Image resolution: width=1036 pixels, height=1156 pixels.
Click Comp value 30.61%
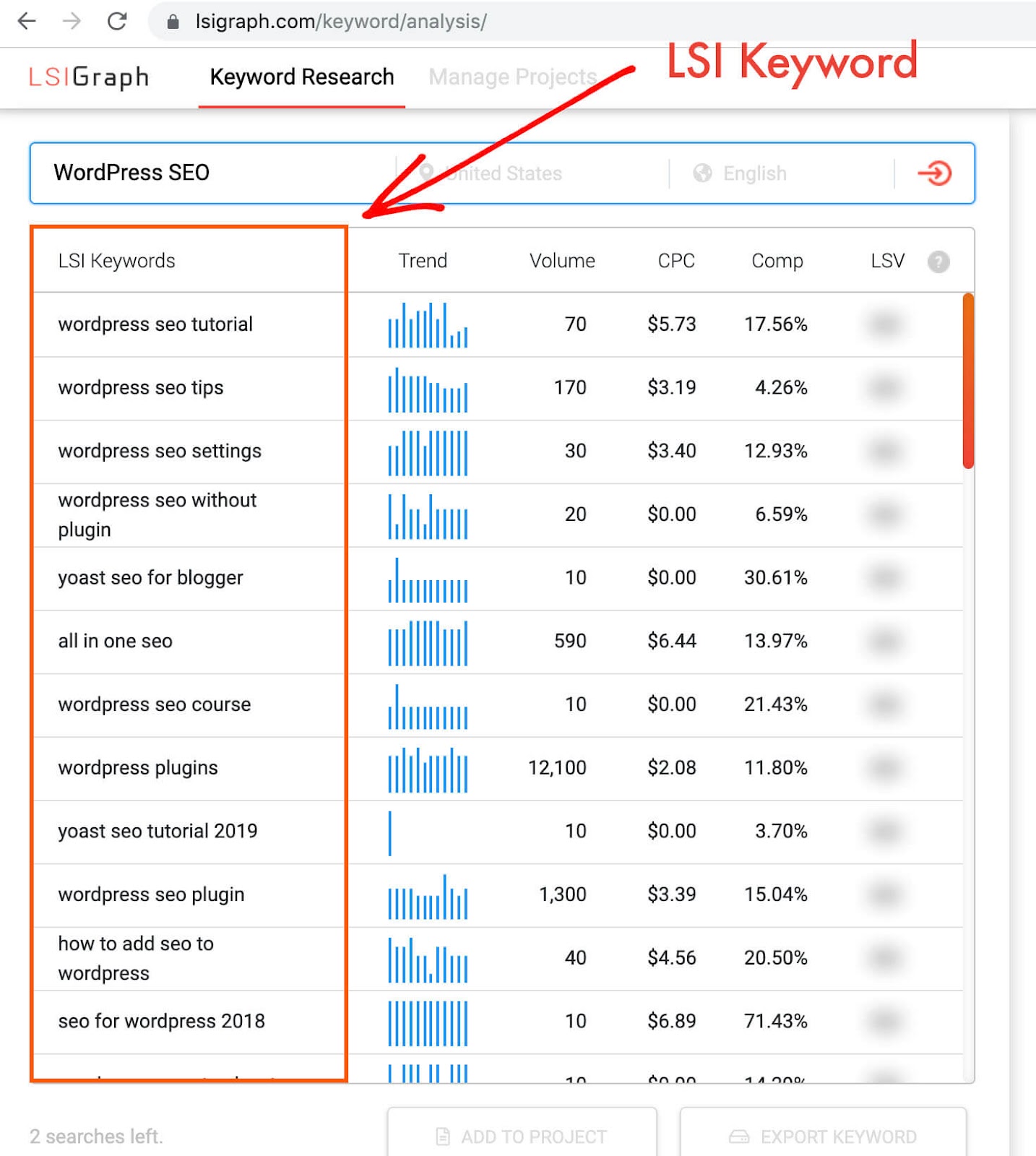pos(776,577)
